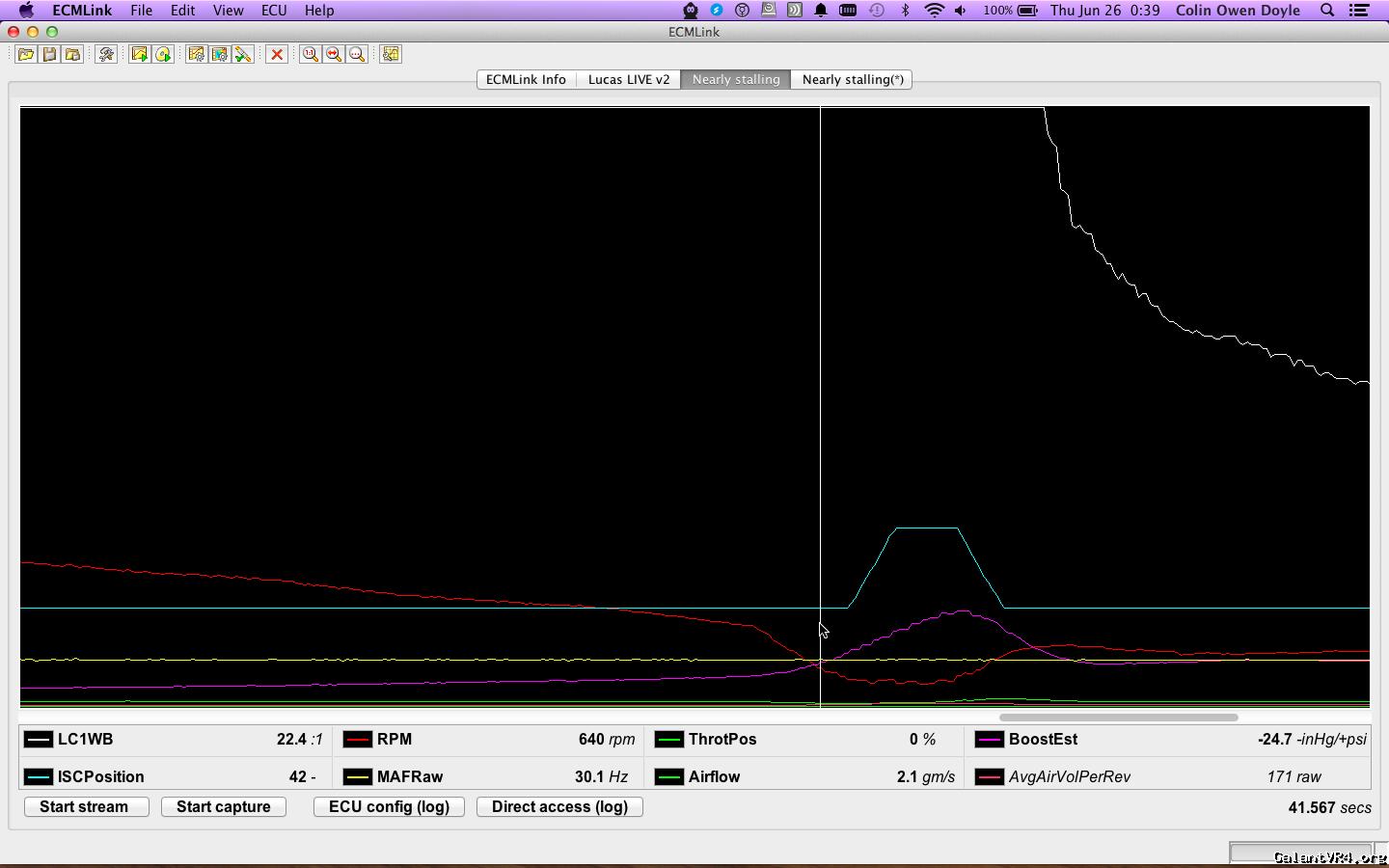Image resolution: width=1389 pixels, height=868 pixels.
Task: Click the RPM red color swatch
Action: pos(358,740)
